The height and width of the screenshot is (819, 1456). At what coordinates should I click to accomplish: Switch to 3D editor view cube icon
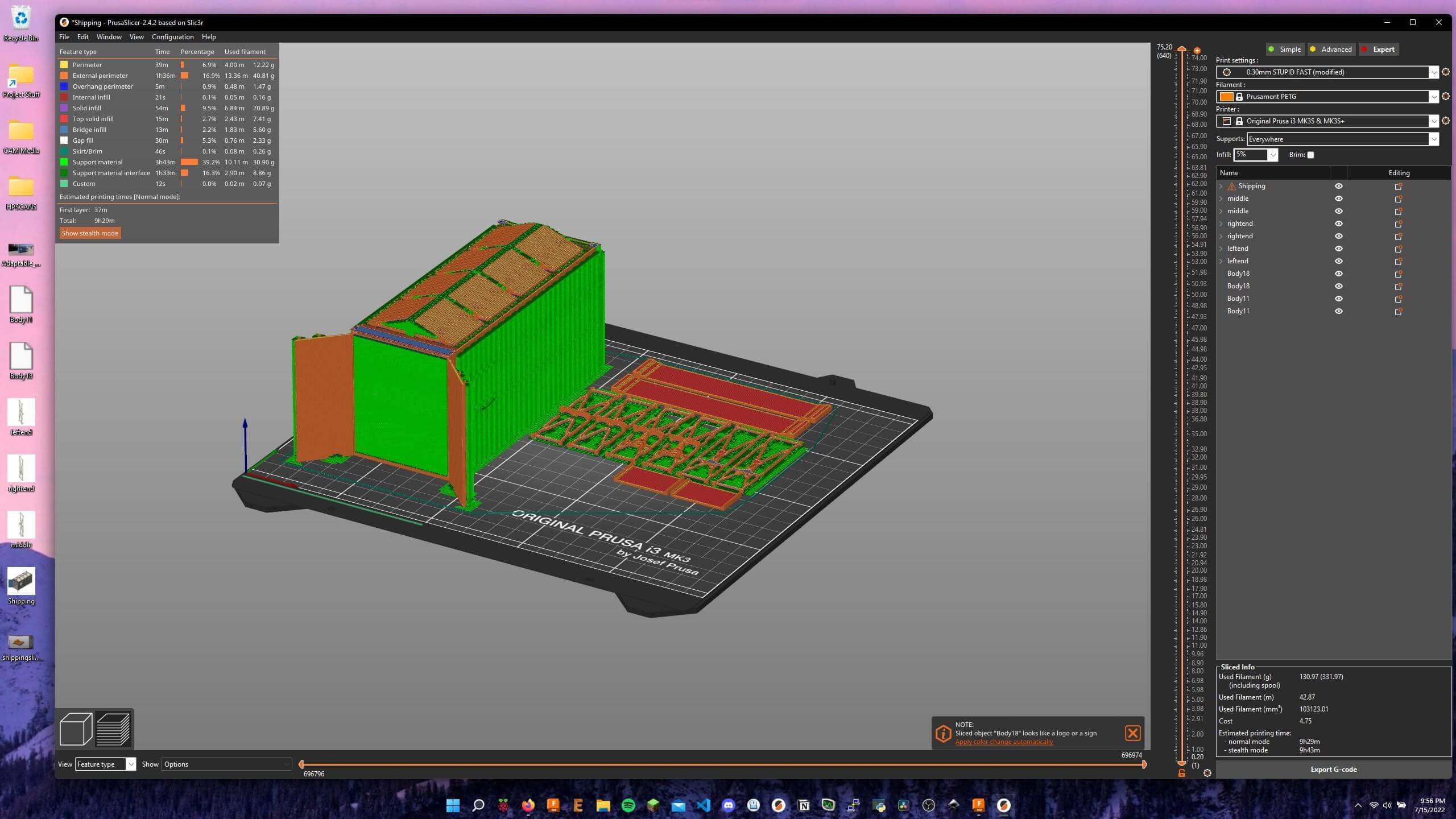click(x=76, y=729)
